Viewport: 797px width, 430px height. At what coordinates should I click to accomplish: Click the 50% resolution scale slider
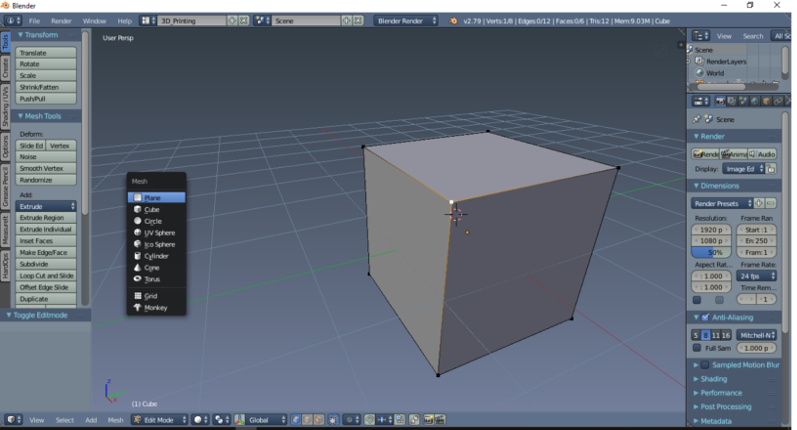pos(711,253)
